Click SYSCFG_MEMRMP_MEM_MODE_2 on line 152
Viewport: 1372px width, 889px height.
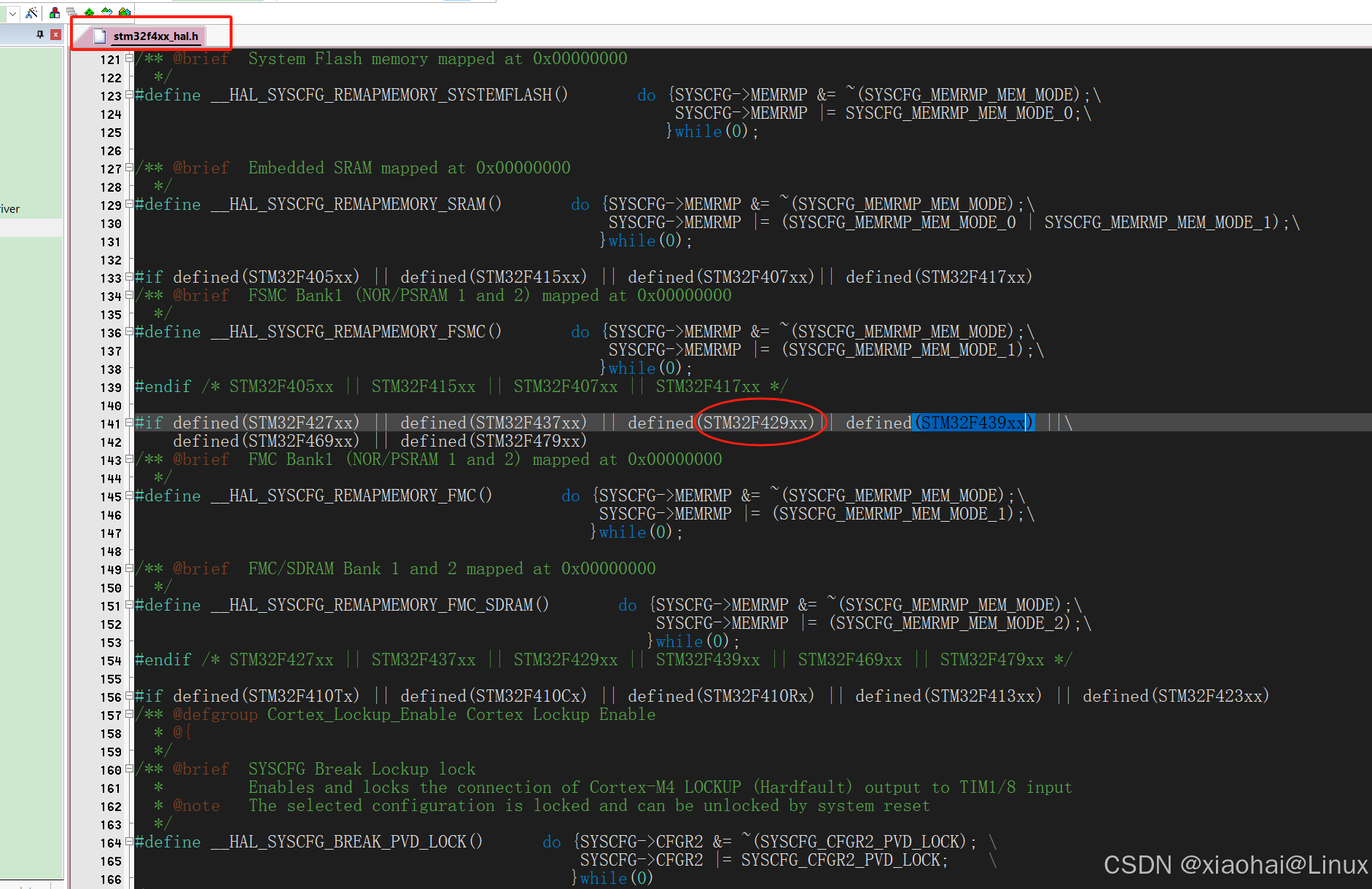(x=951, y=623)
